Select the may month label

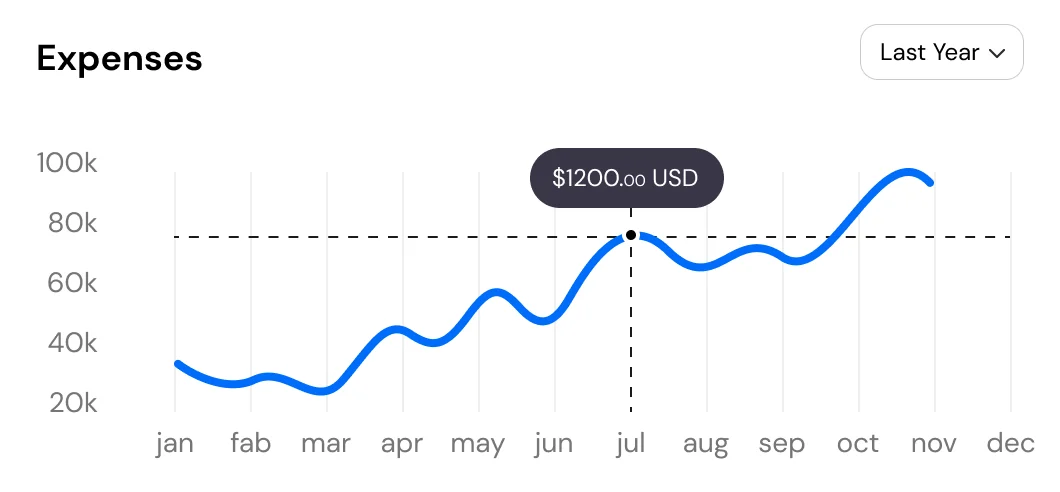tap(478, 443)
